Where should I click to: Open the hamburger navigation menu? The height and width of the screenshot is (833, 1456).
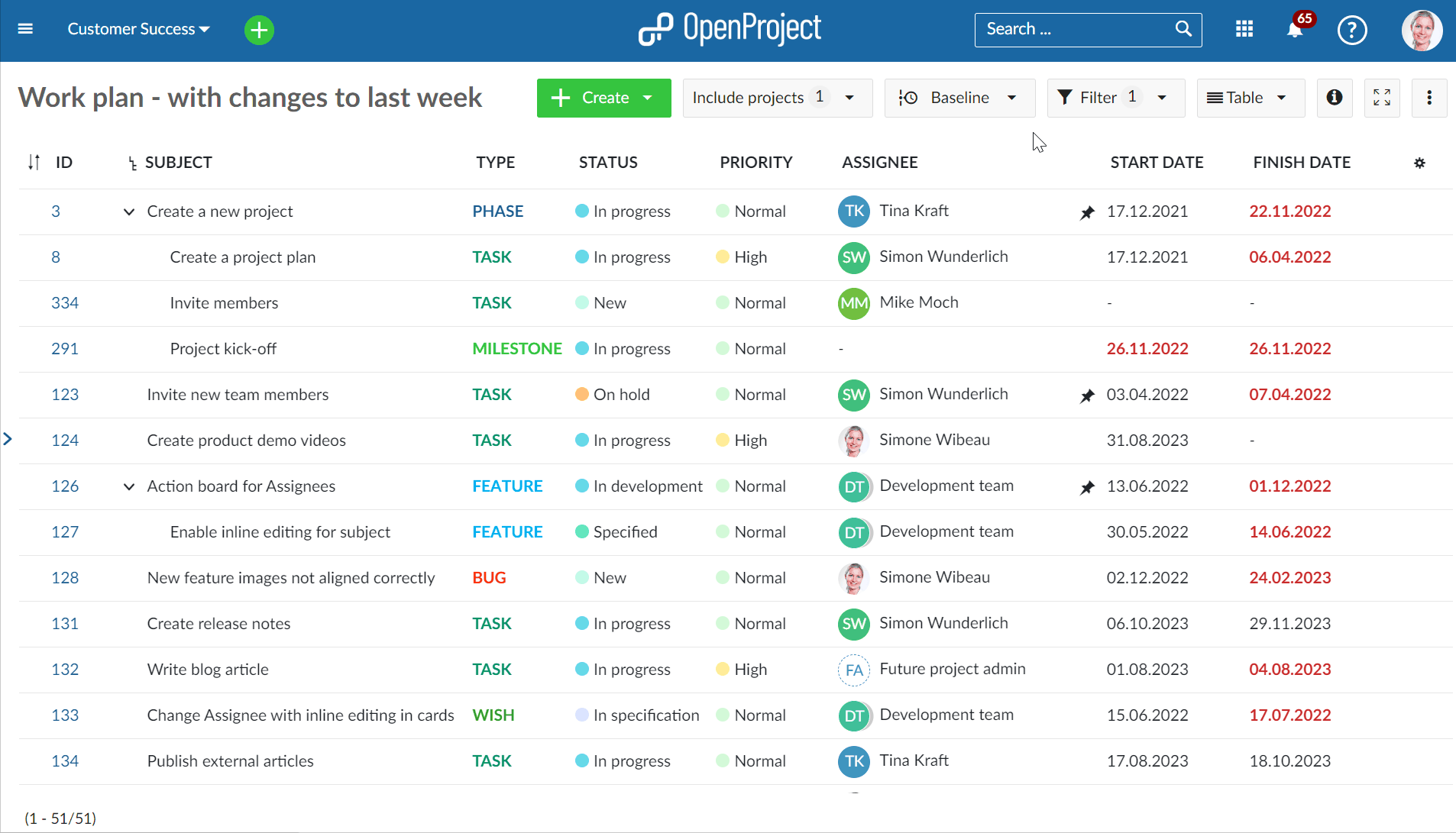26,29
